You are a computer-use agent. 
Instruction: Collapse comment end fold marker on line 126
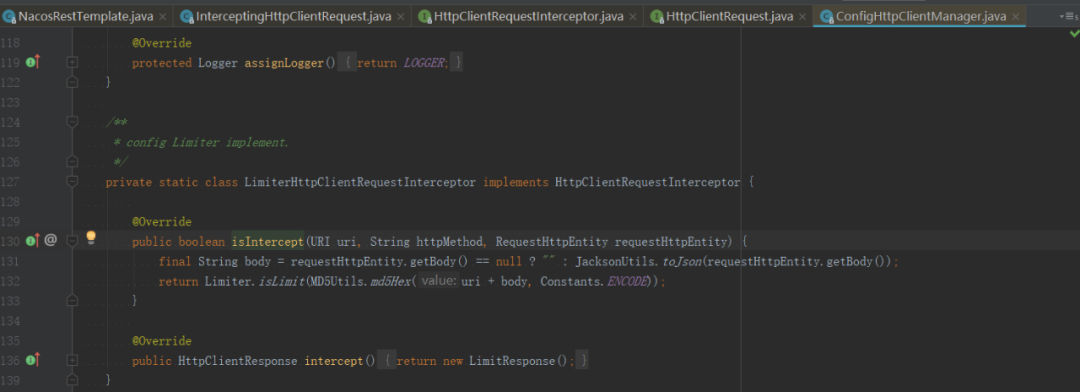click(x=72, y=161)
